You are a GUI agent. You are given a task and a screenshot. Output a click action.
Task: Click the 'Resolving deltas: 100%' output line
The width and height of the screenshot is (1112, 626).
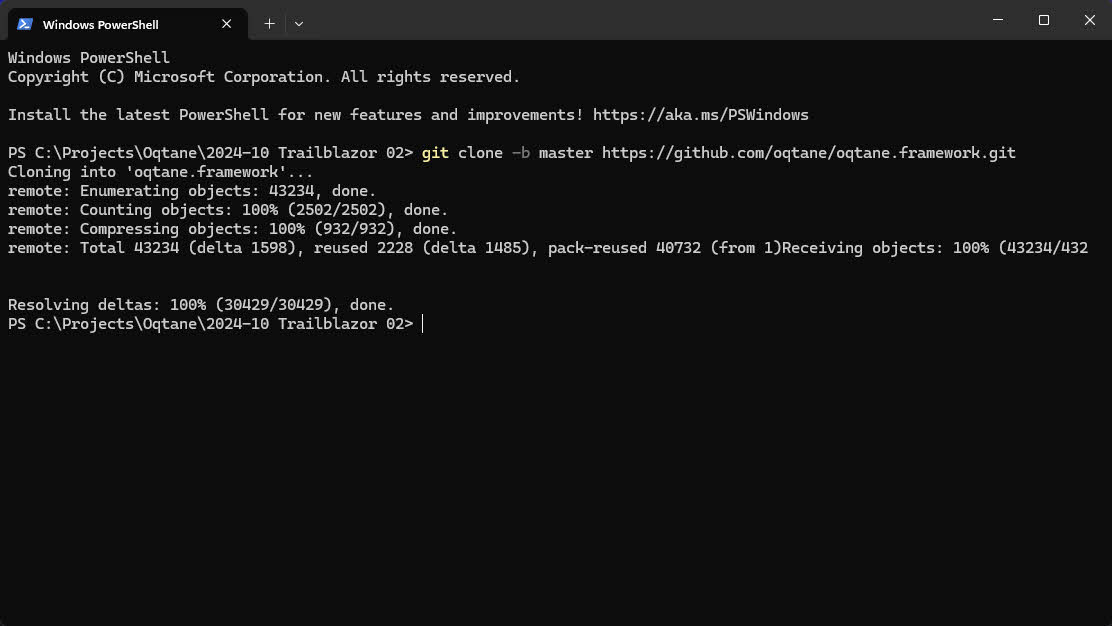click(200, 305)
